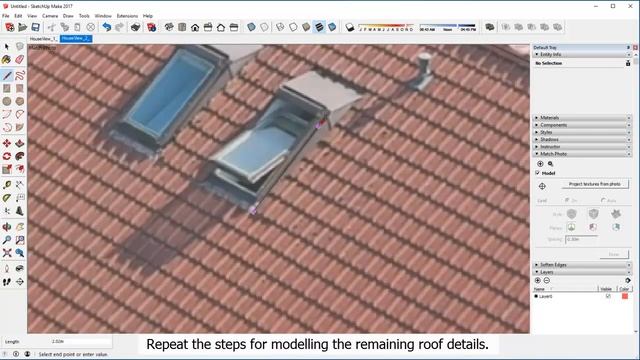Collapse the Entity Info panel
The width and height of the screenshot is (640, 360).
click(582, 54)
